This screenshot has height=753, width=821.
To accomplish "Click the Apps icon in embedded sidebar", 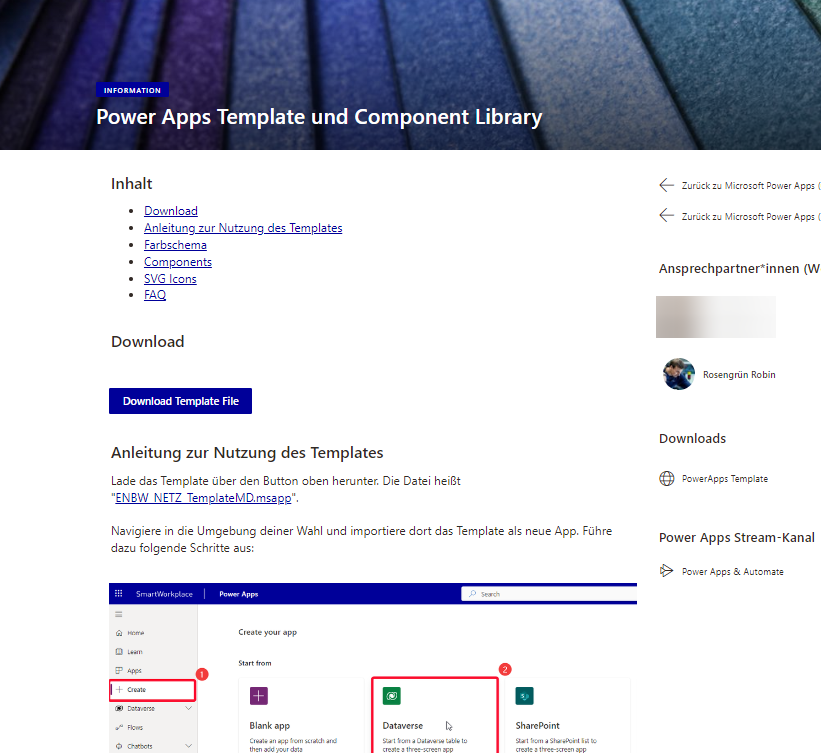I will [119, 670].
